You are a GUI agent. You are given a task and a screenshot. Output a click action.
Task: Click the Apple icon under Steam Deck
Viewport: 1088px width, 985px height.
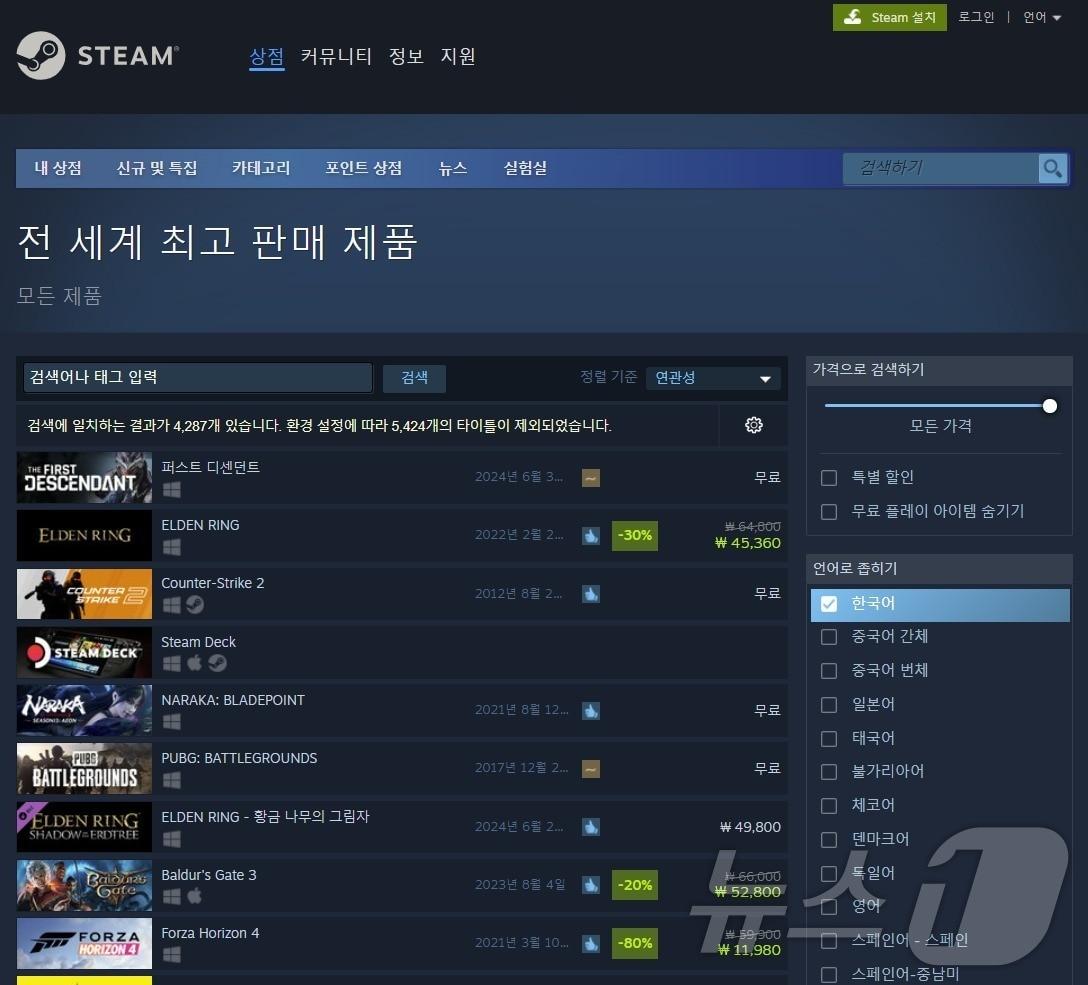(x=195, y=663)
